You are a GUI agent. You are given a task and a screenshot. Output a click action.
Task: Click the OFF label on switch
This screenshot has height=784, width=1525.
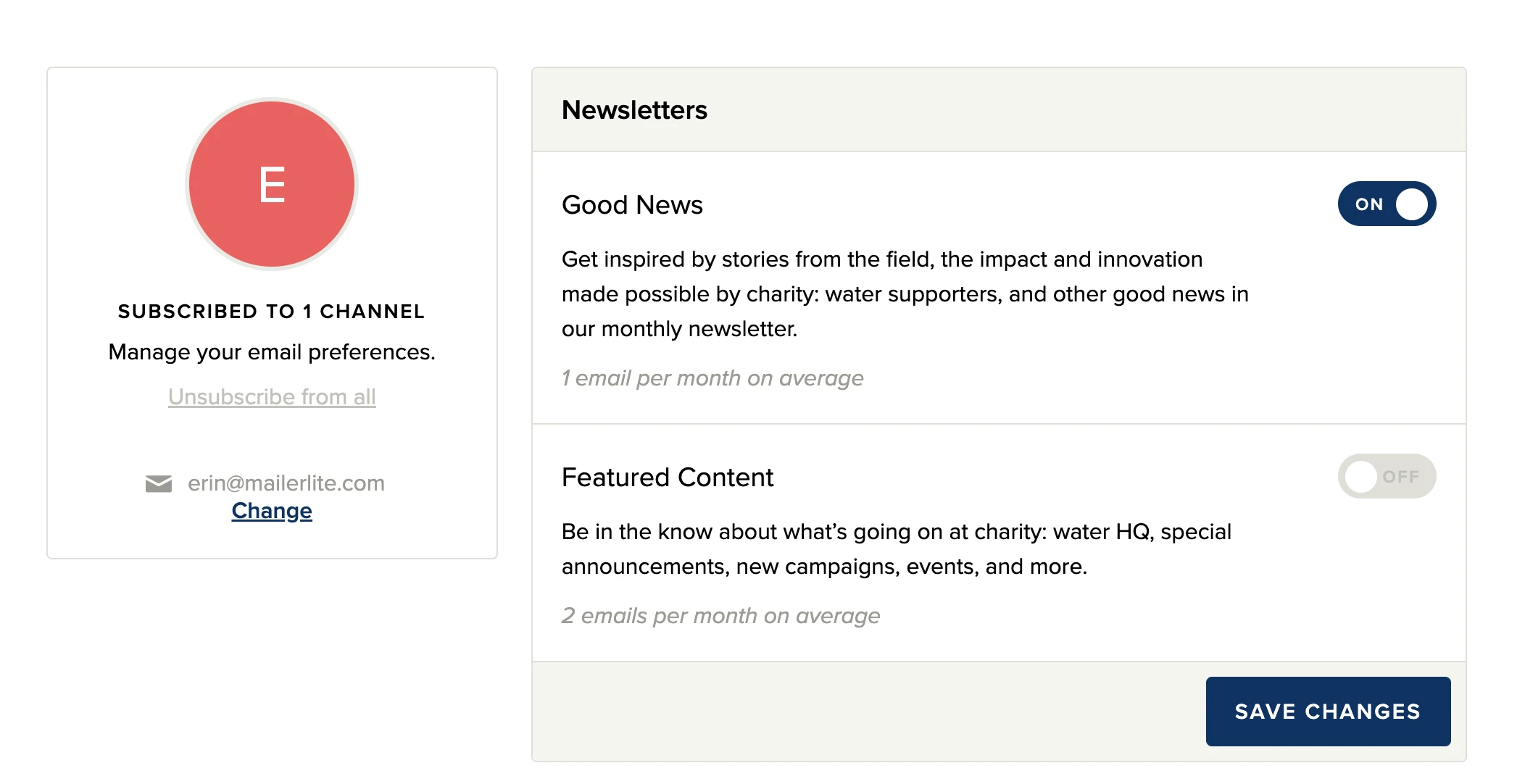[x=1400, y=477]
